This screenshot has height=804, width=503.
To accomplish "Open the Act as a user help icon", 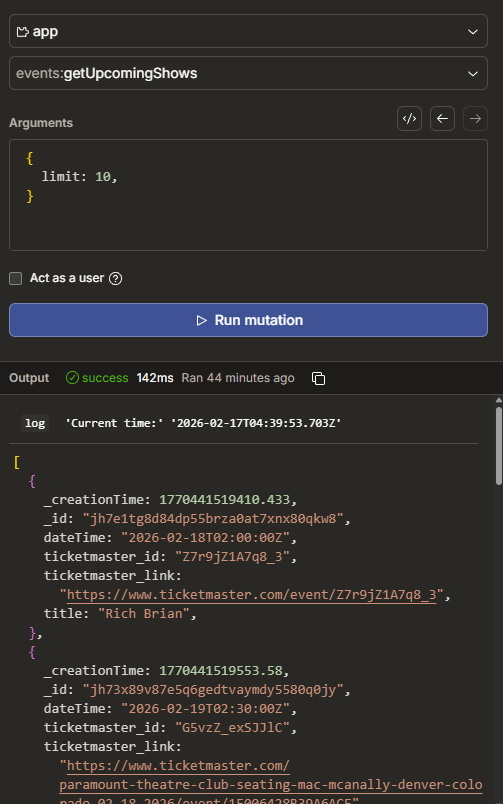I will 116,278.
